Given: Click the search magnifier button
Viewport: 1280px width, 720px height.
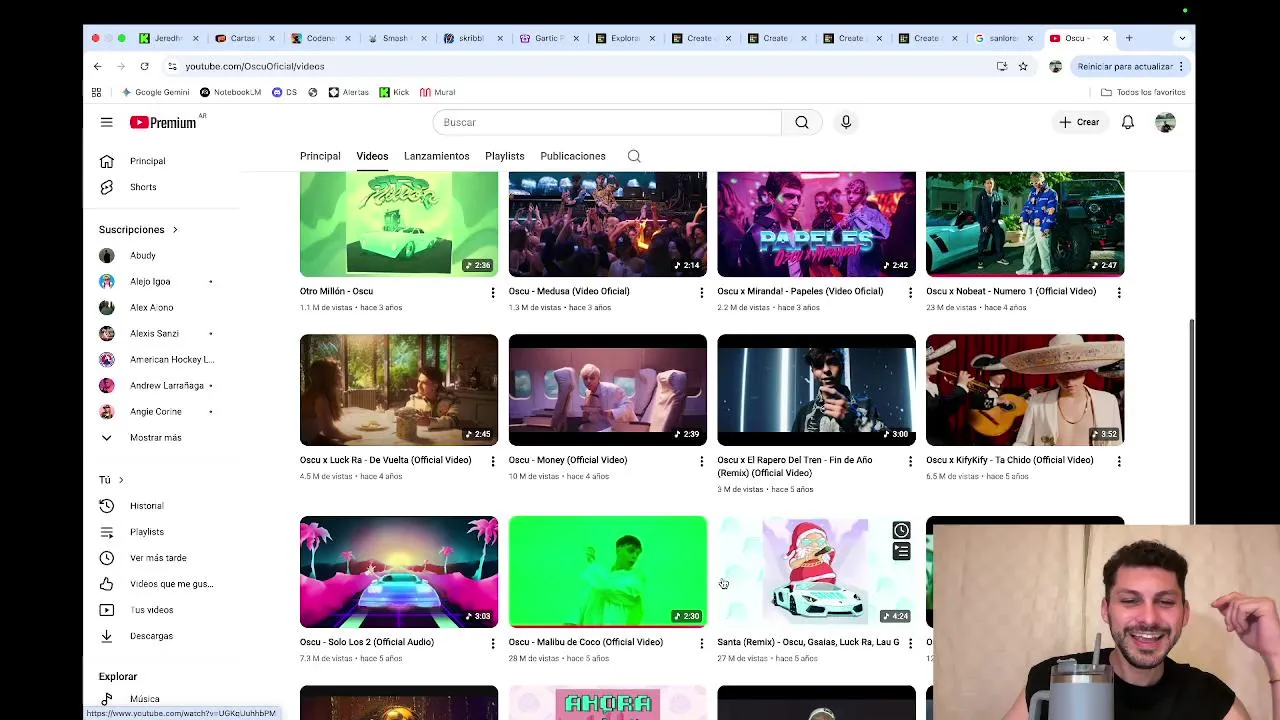Looking at the screenshot, I should 802,122.
